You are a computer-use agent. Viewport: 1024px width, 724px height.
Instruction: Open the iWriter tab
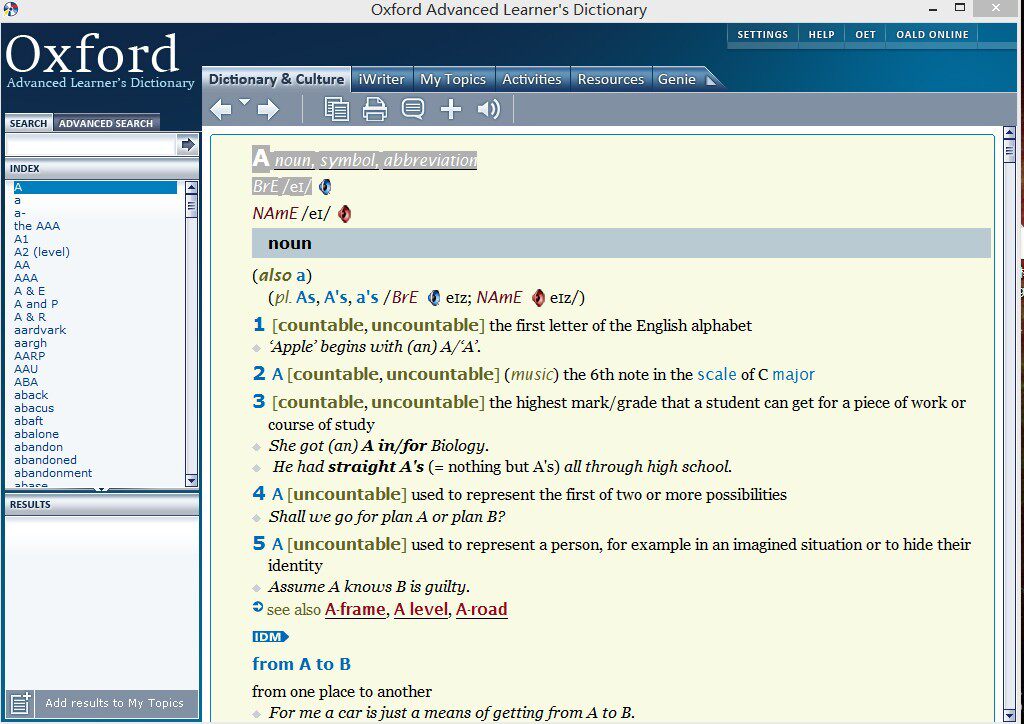381,80
